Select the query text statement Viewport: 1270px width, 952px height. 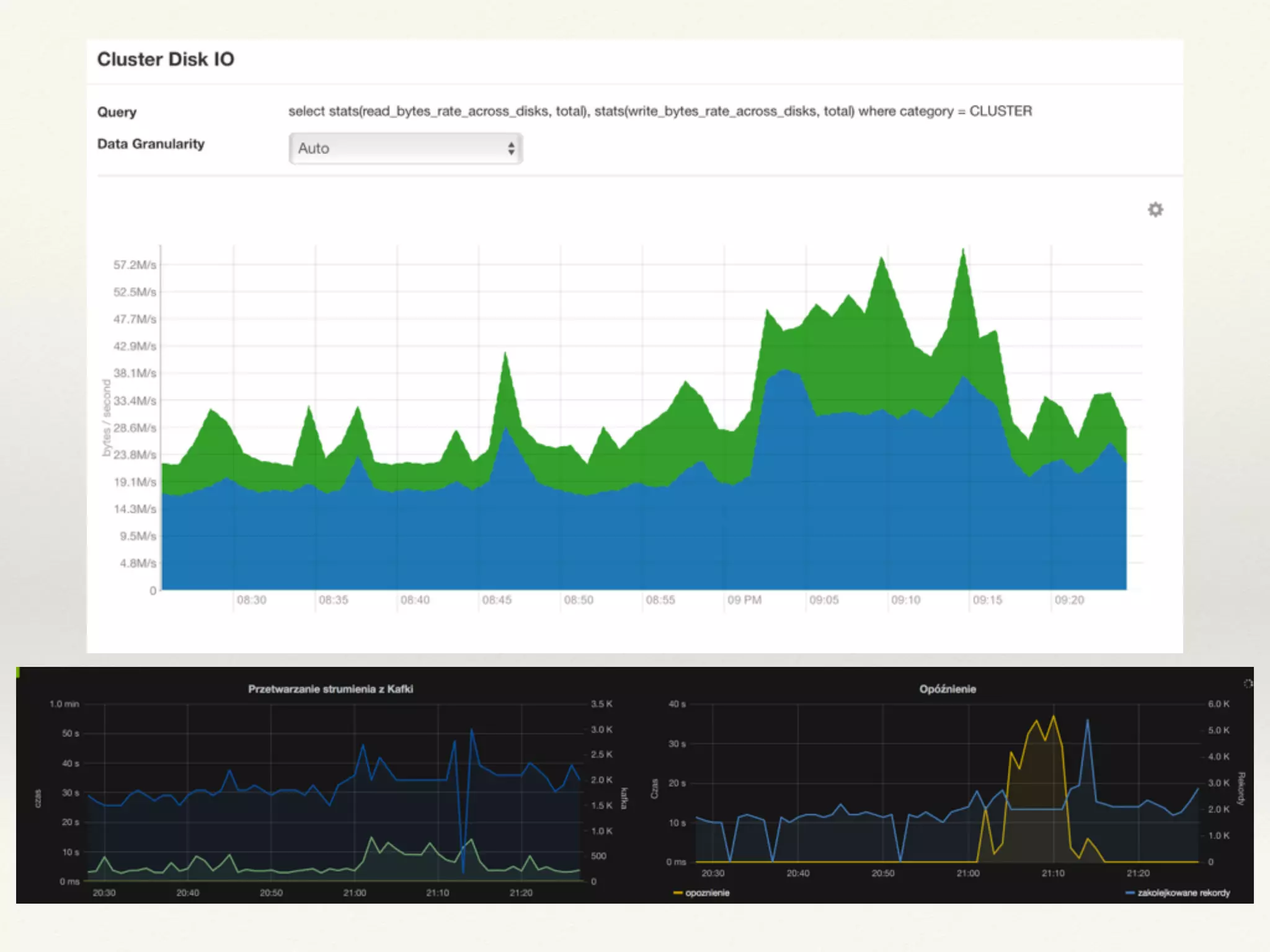click(660, 112)
